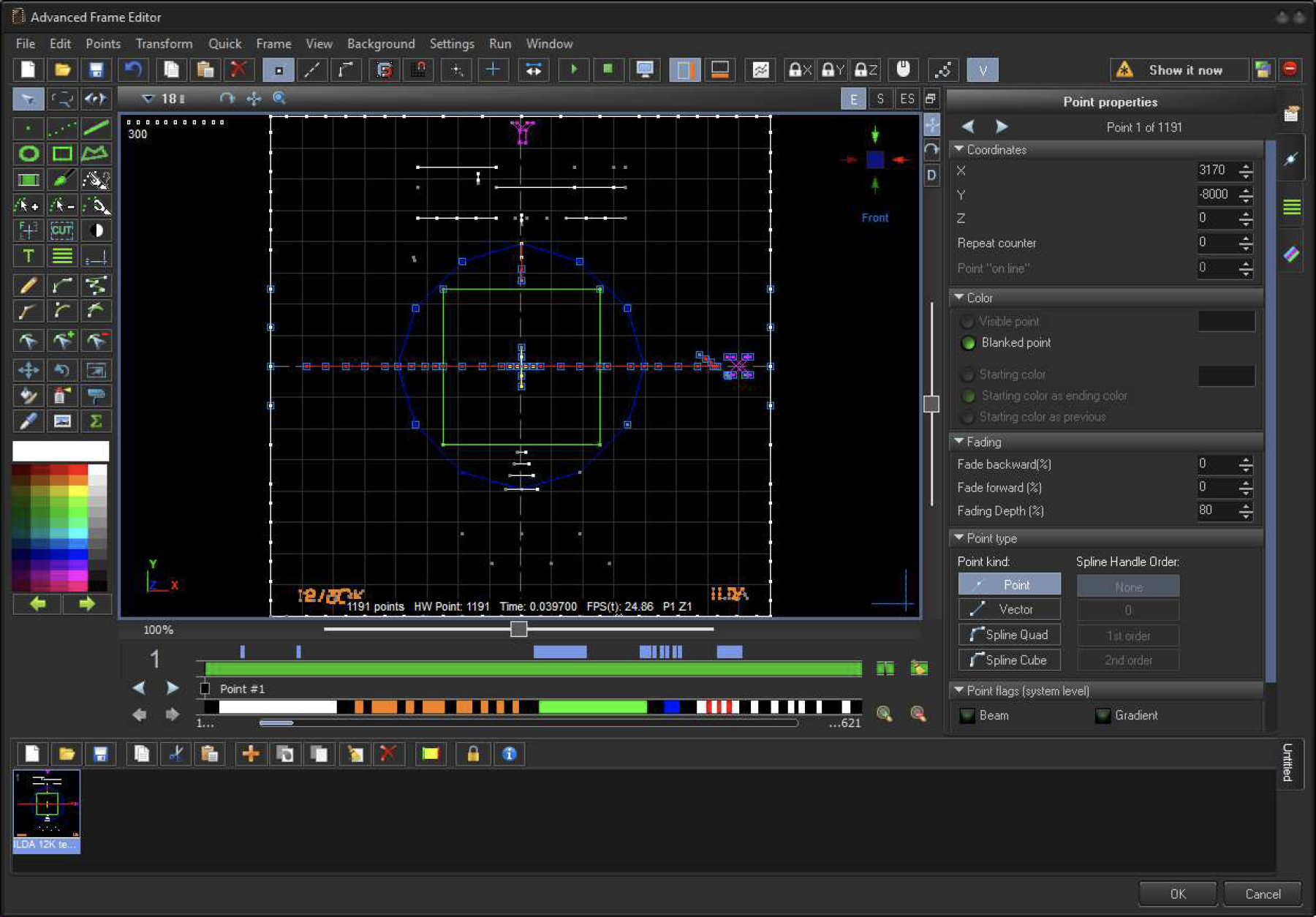Open the grid size 18 dropdown arrow
1316x917 pixels.
148,99
